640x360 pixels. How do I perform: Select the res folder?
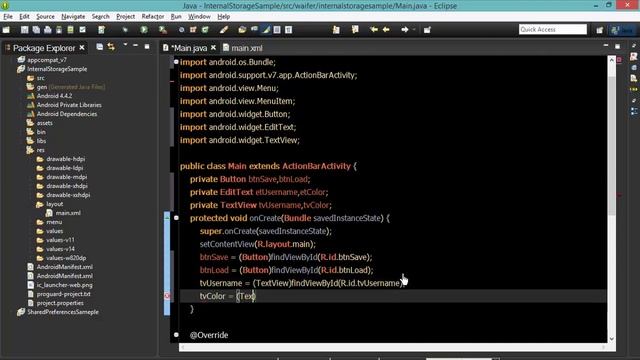click(x=40, y=150)
